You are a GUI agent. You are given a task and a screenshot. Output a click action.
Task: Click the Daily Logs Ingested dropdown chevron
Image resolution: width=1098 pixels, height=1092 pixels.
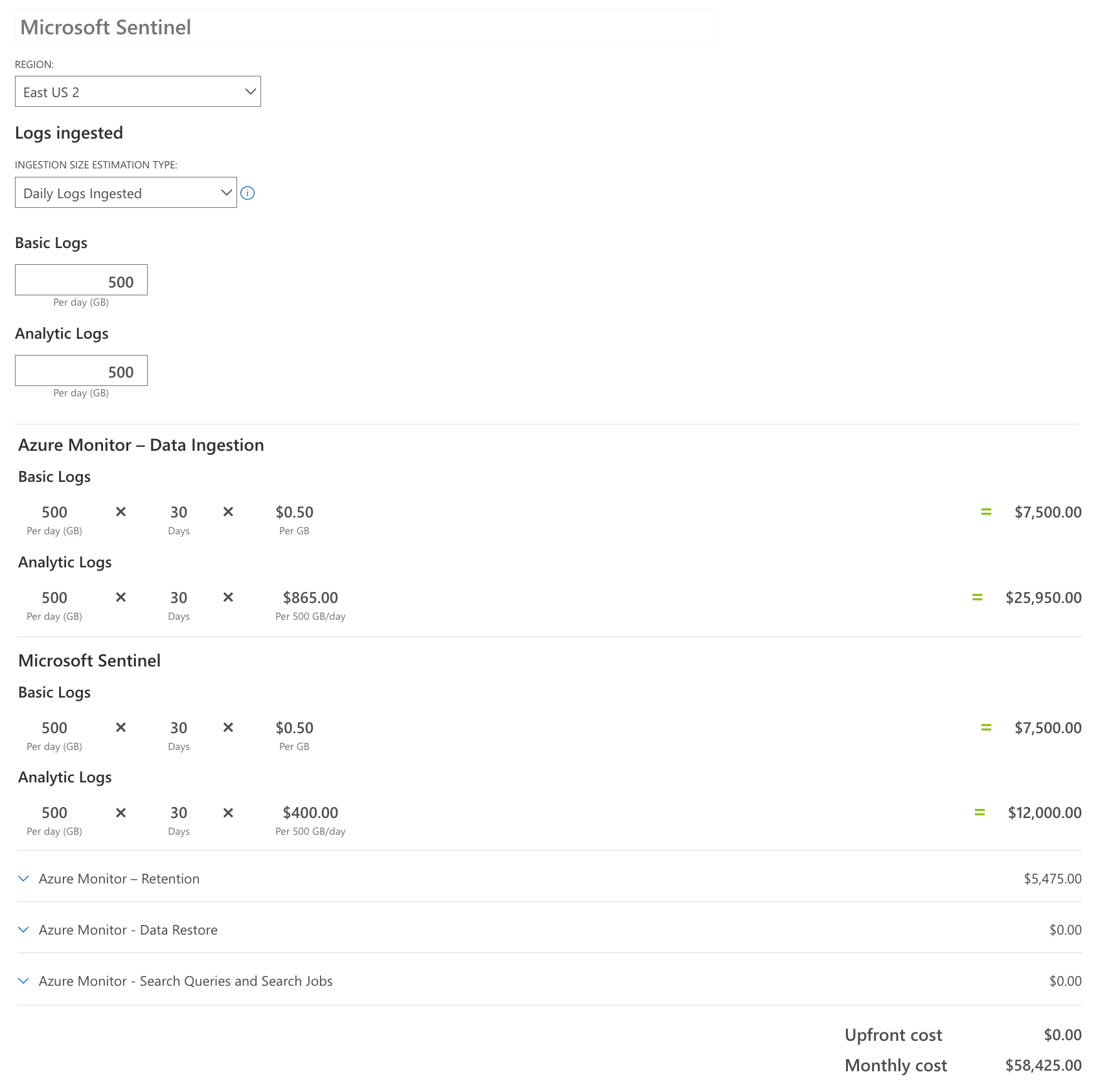pos(226,192)
